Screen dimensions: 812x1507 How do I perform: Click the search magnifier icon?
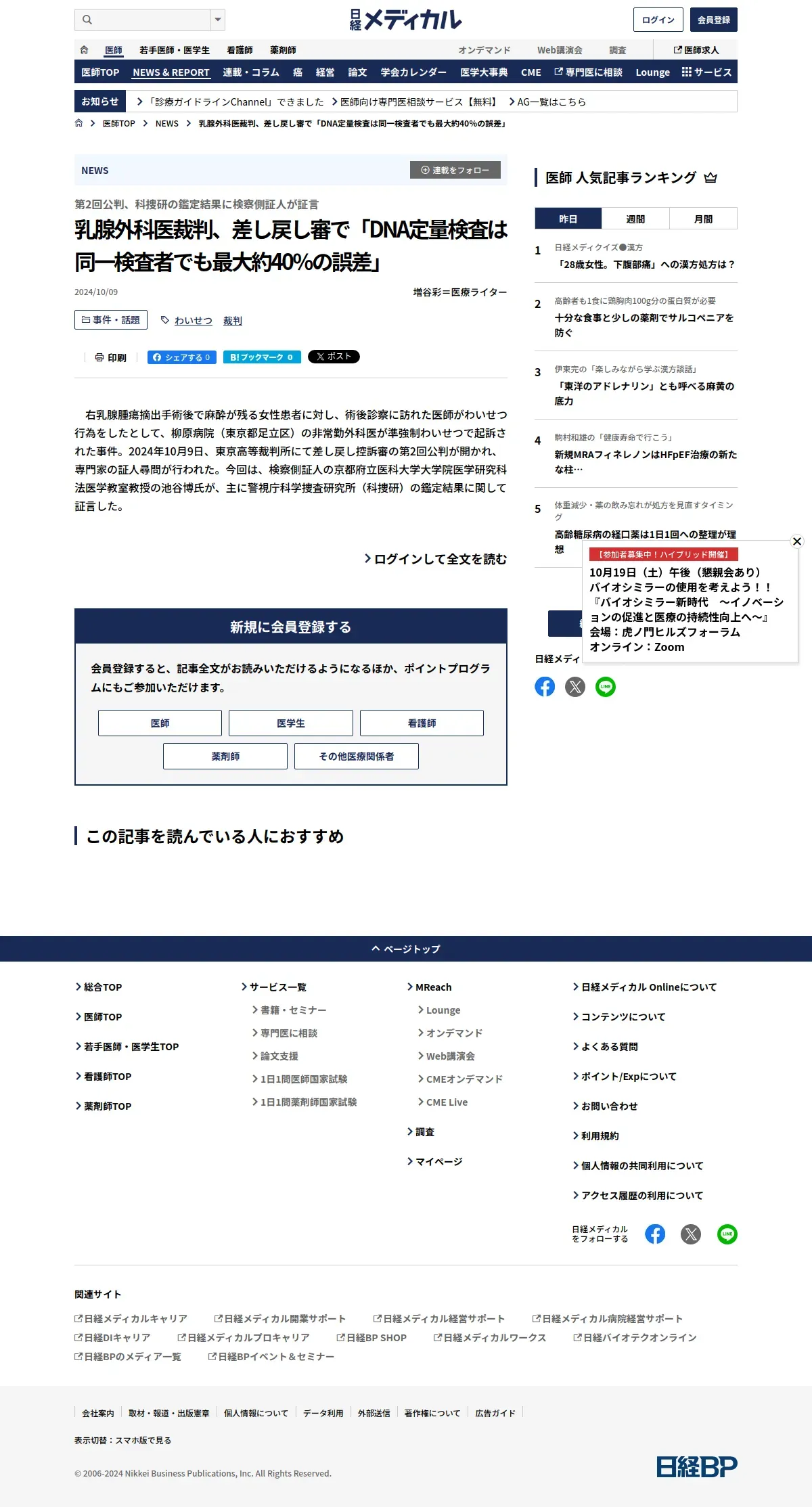(x=87, y=20)
